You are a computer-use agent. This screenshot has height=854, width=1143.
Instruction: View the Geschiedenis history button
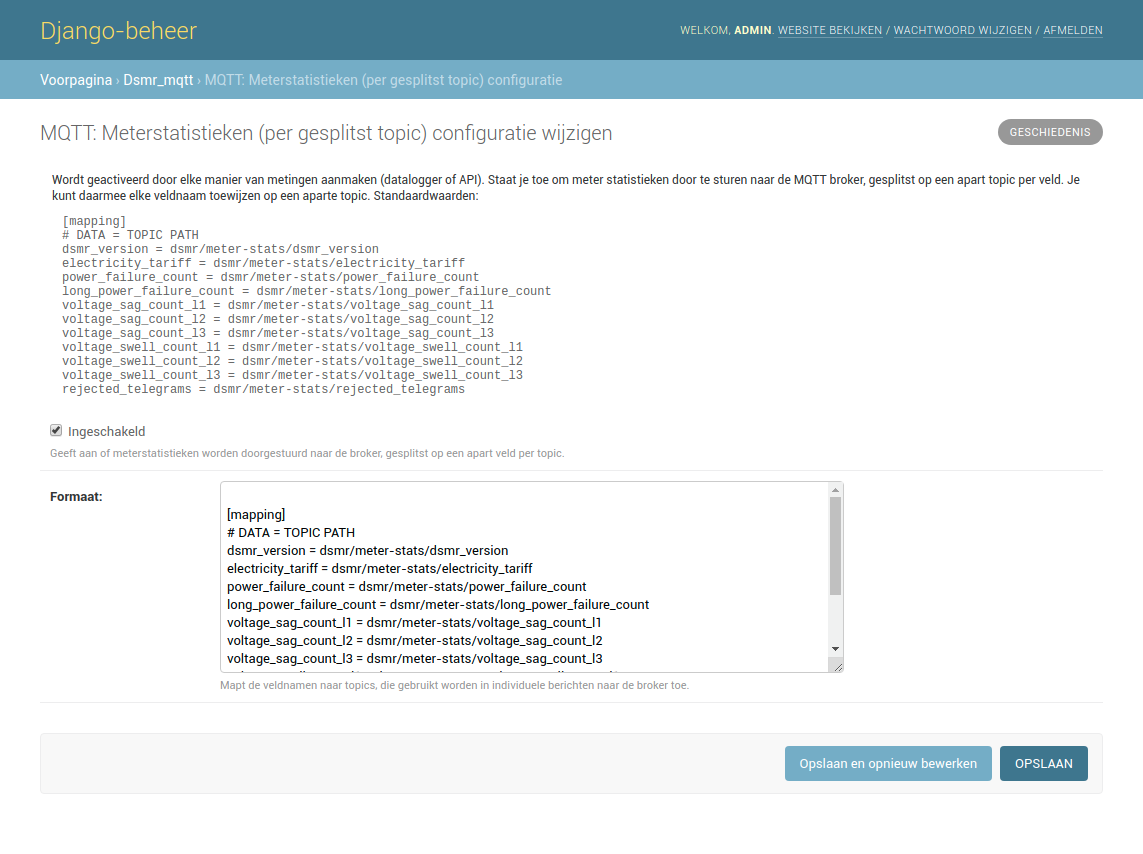(x=1050, y=132)
